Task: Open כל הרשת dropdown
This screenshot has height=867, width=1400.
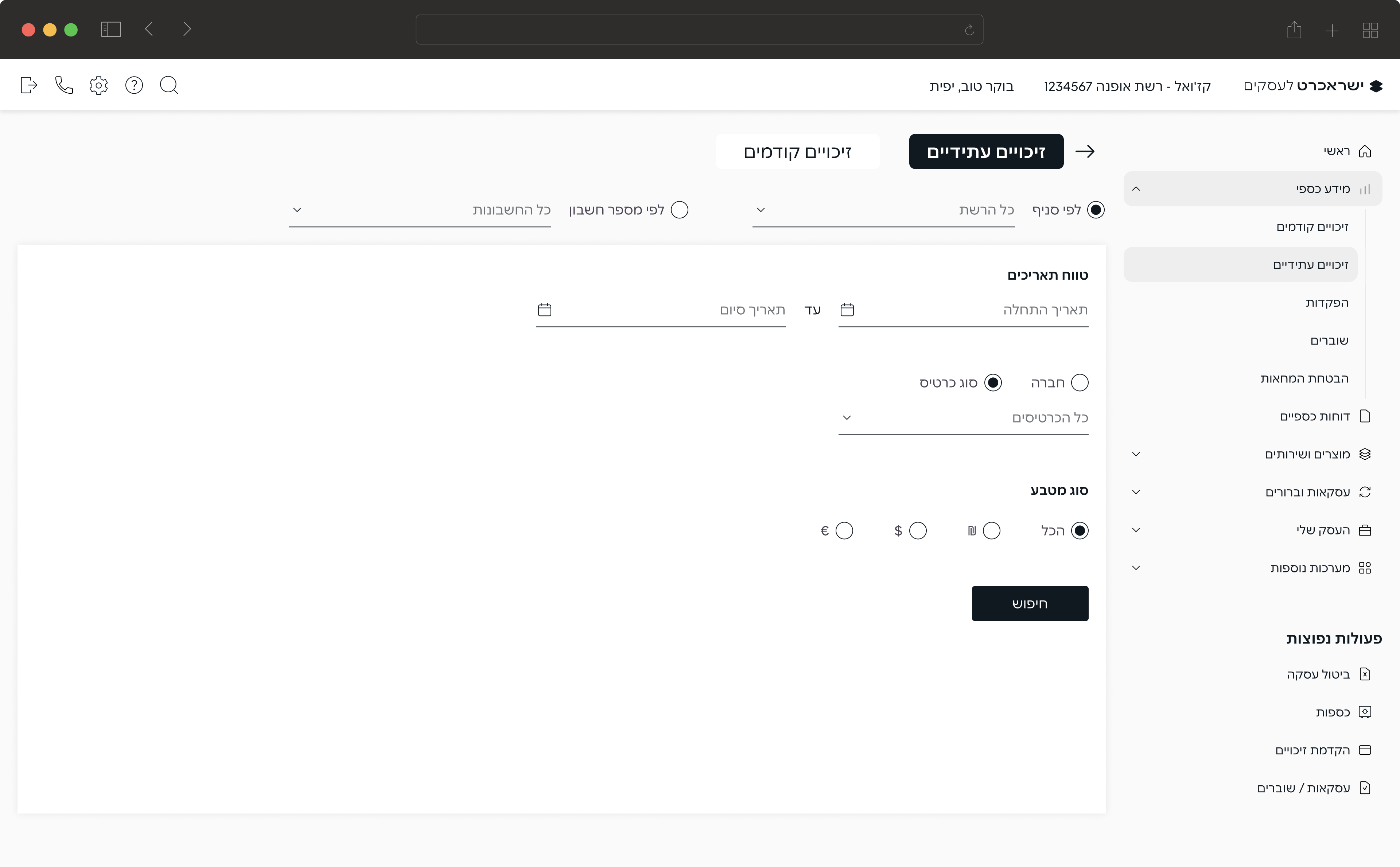Action: (x=883, y=210)
